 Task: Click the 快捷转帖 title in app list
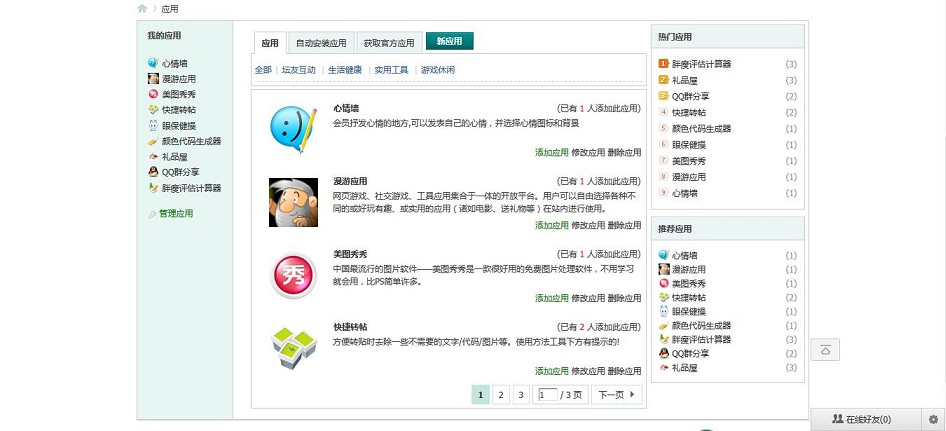[x=350, y=327]
